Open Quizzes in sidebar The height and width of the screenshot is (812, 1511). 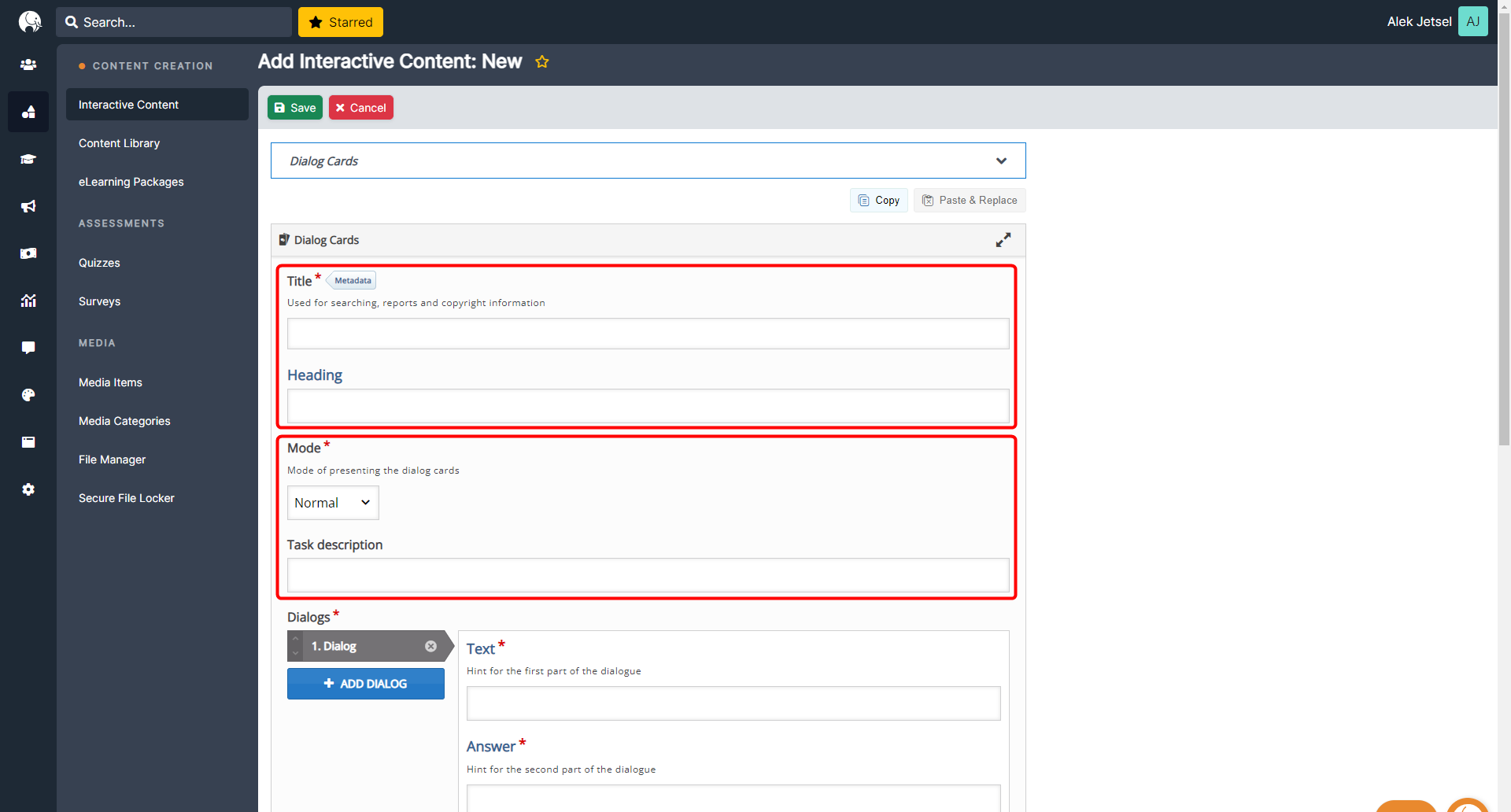pyautogui.click(x=99, y=263)
